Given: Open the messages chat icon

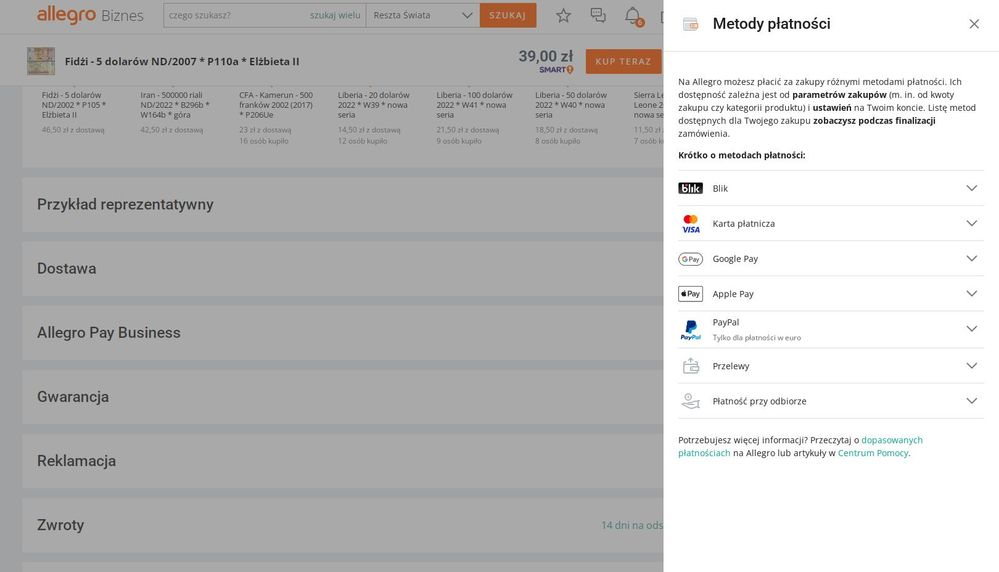Looking at the screenshot, I should pos(598,15).
